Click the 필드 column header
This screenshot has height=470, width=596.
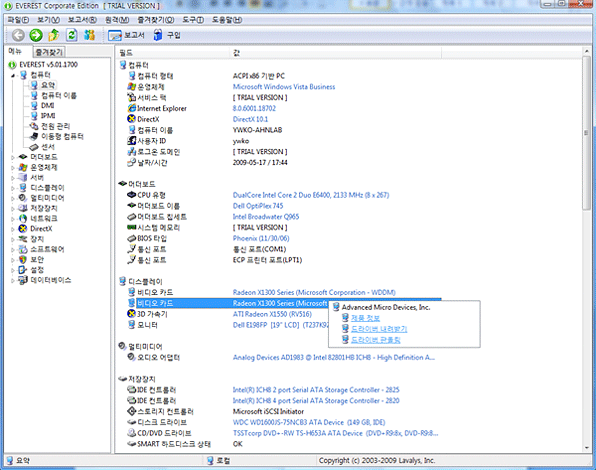click(173, 53)
